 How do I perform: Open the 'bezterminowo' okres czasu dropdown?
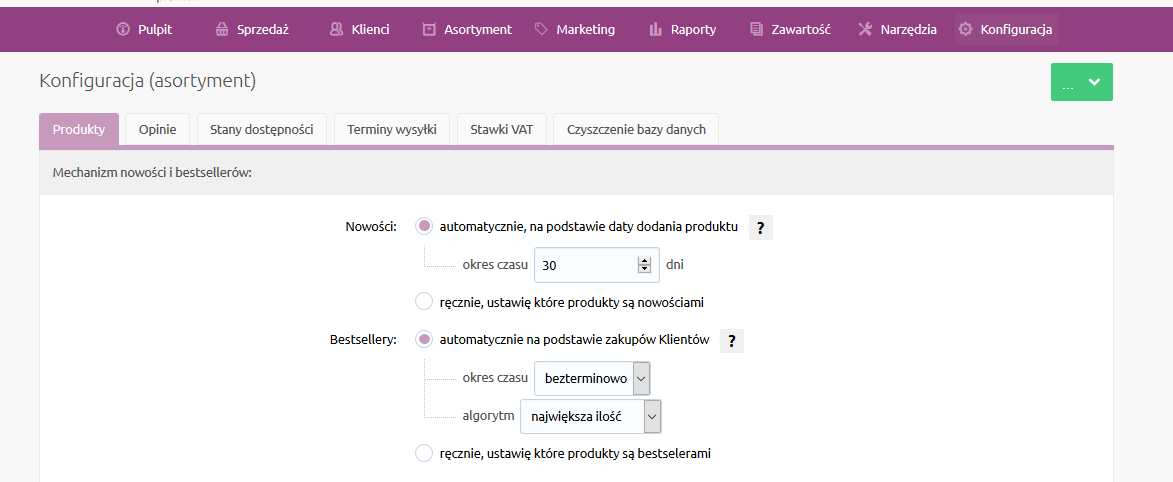coord(592,378)
